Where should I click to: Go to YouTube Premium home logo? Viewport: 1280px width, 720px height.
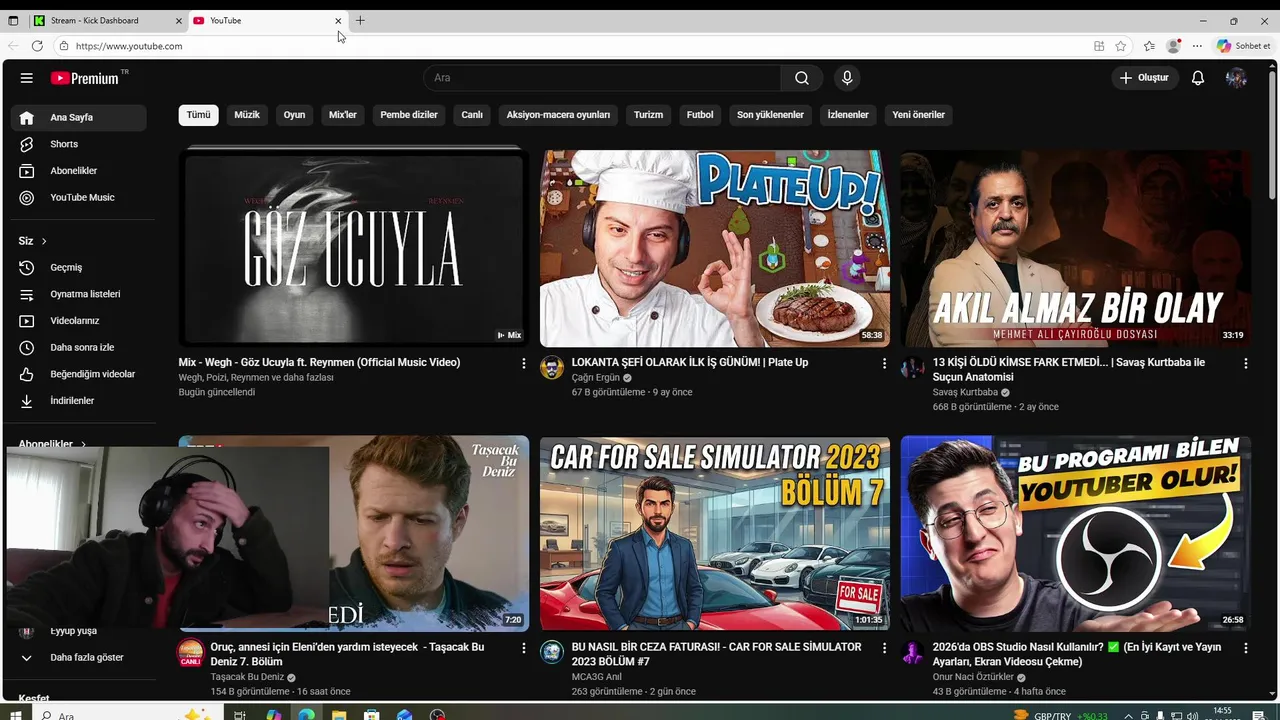(86, 78)
